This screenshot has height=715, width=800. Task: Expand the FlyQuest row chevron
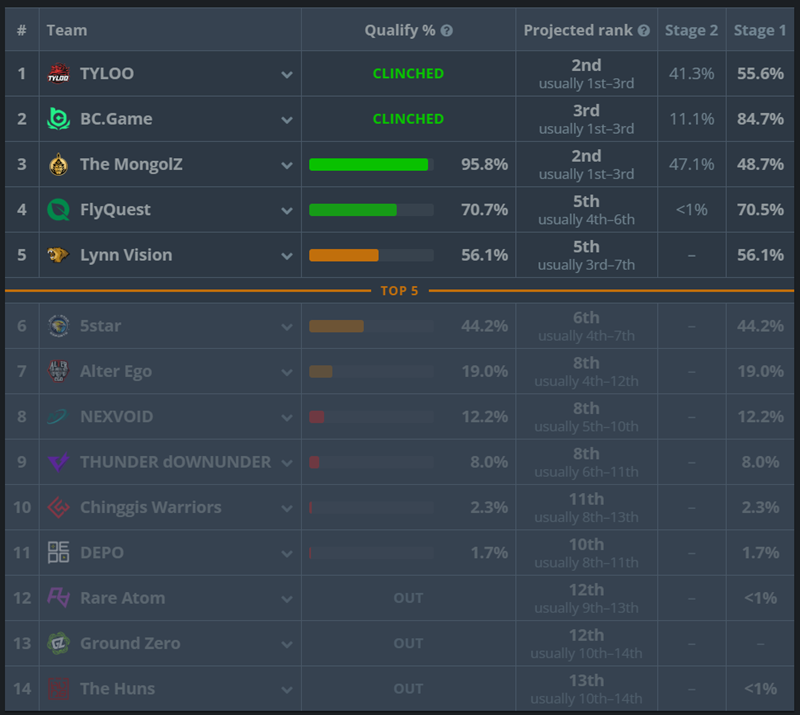[287, 211]
